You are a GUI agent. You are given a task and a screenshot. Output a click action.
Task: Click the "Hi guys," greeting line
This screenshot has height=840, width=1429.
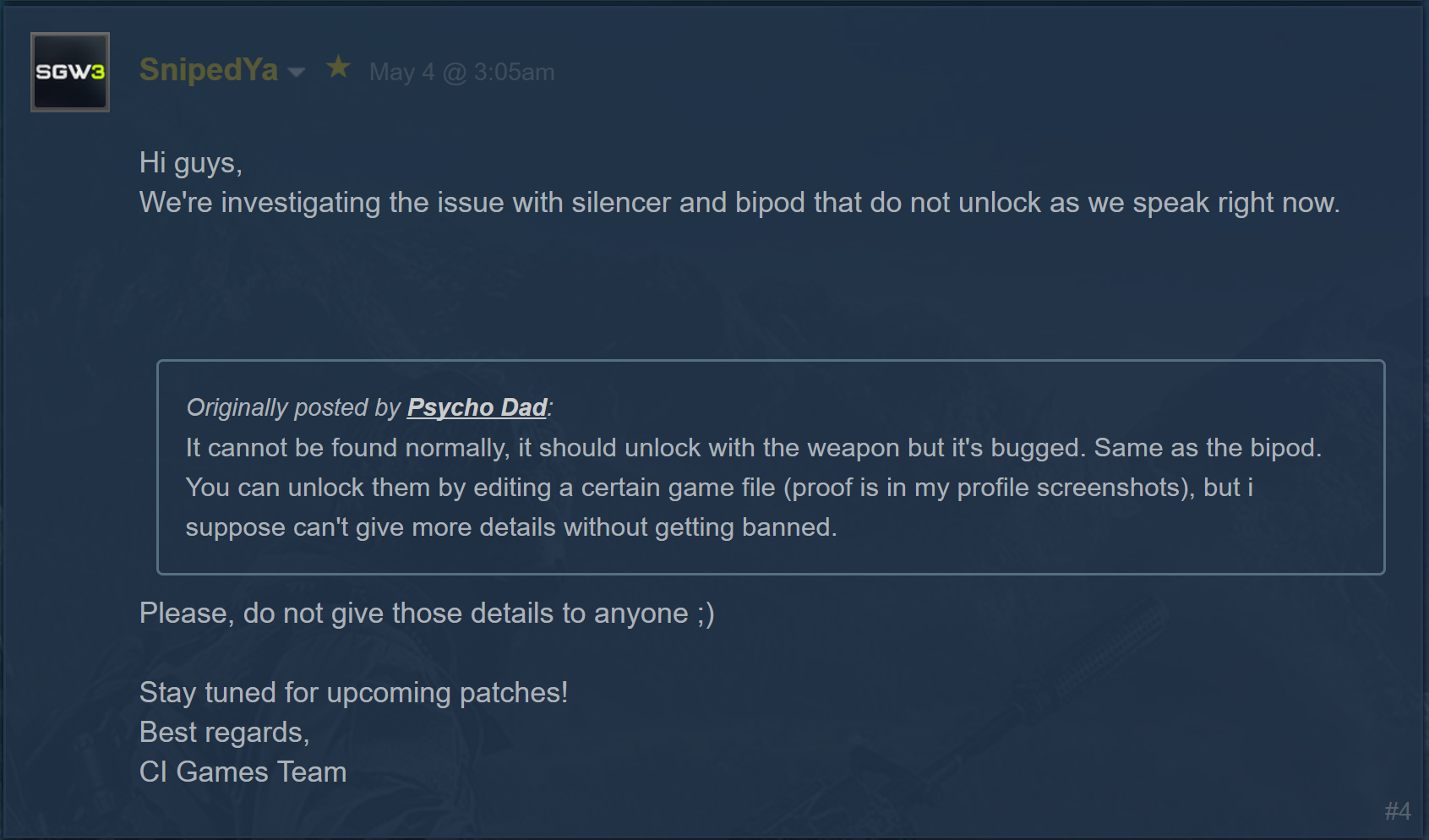coord(191,162)
